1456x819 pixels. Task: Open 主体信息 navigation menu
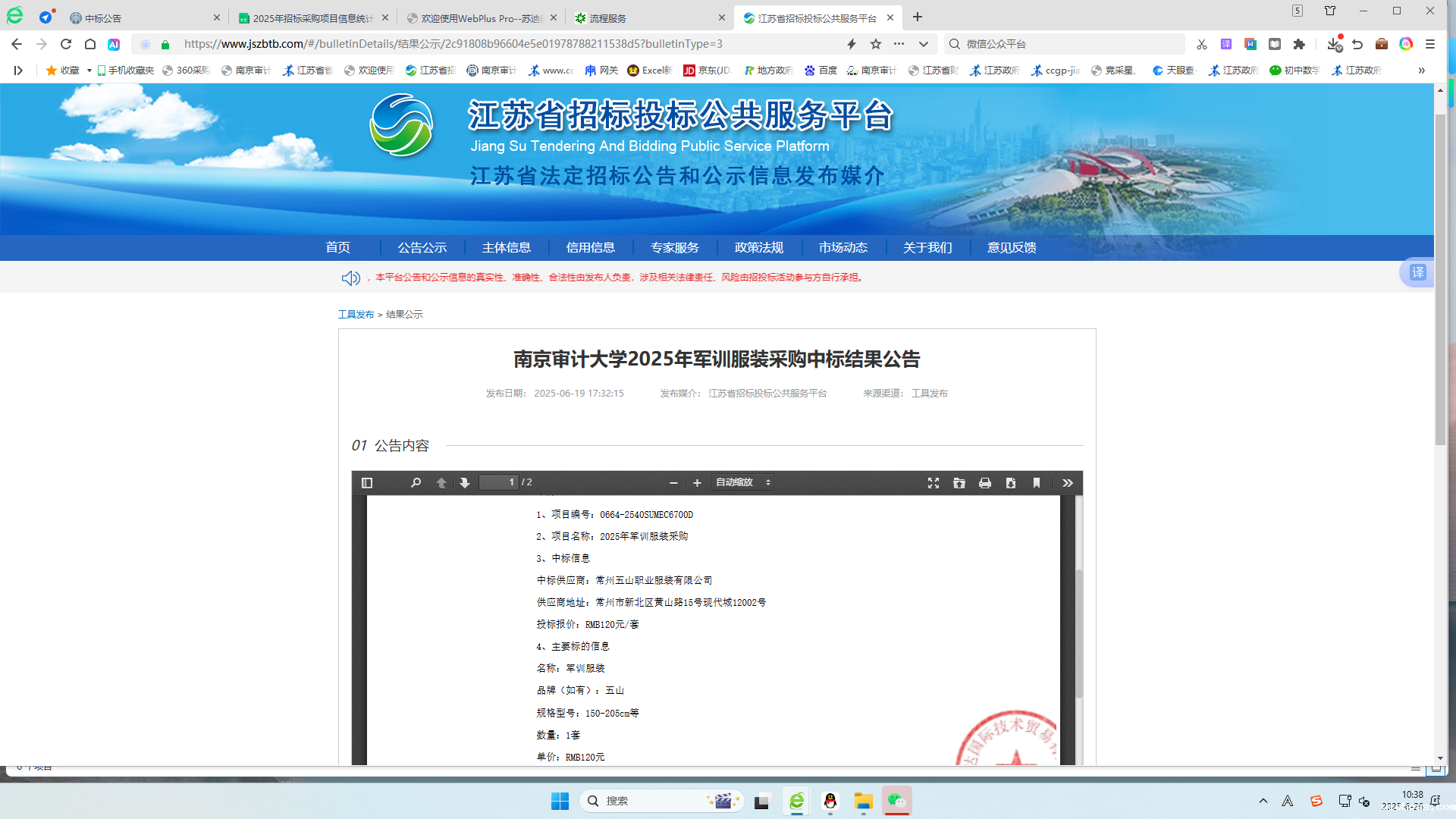pyautogui.click(x=507, y=248)
